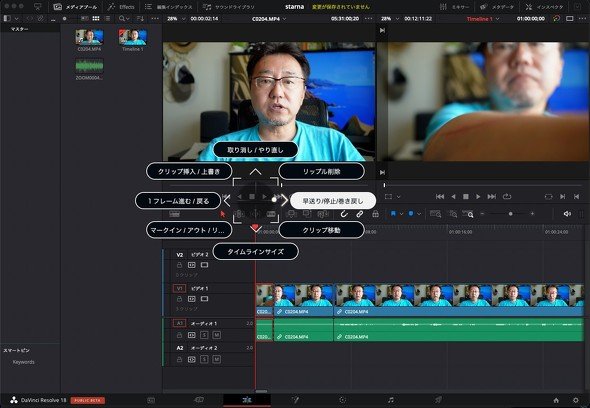
Task: Solo audio track A1 with S button
Action: (x=204, y=335)
